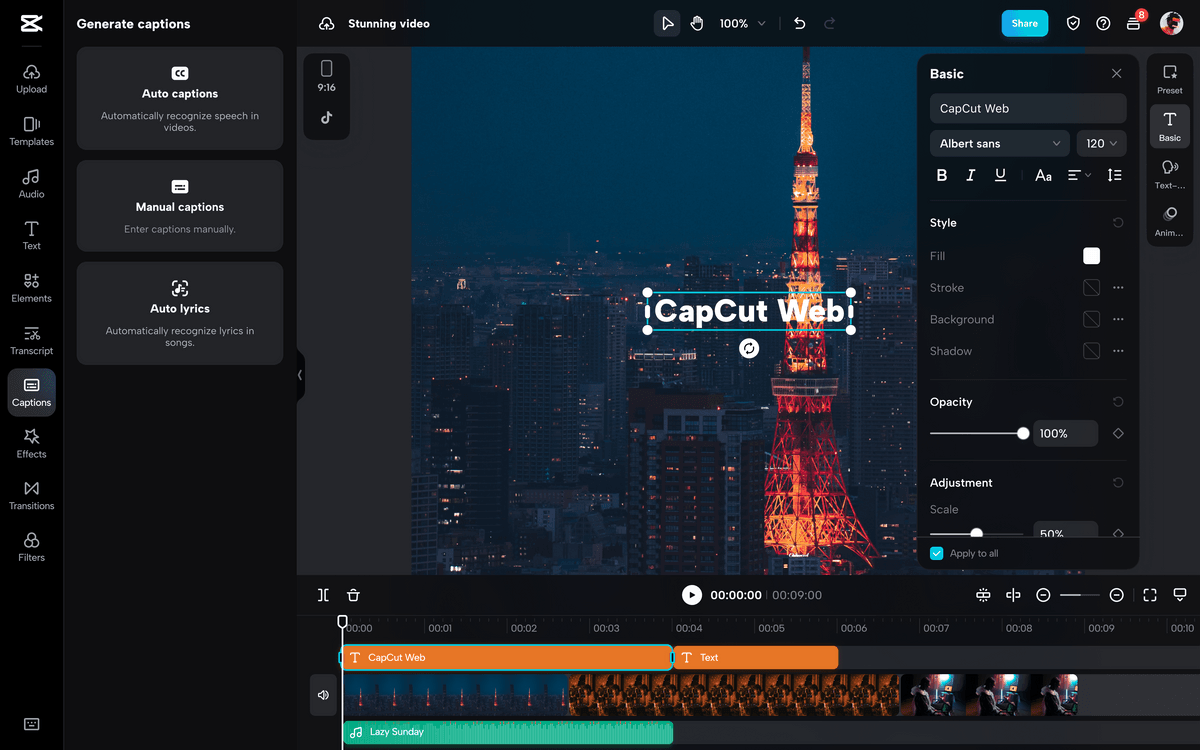Viewport: 1200px width, 750px height.
Task: Open the Captions panel in the sidebar
Action: 31,392
